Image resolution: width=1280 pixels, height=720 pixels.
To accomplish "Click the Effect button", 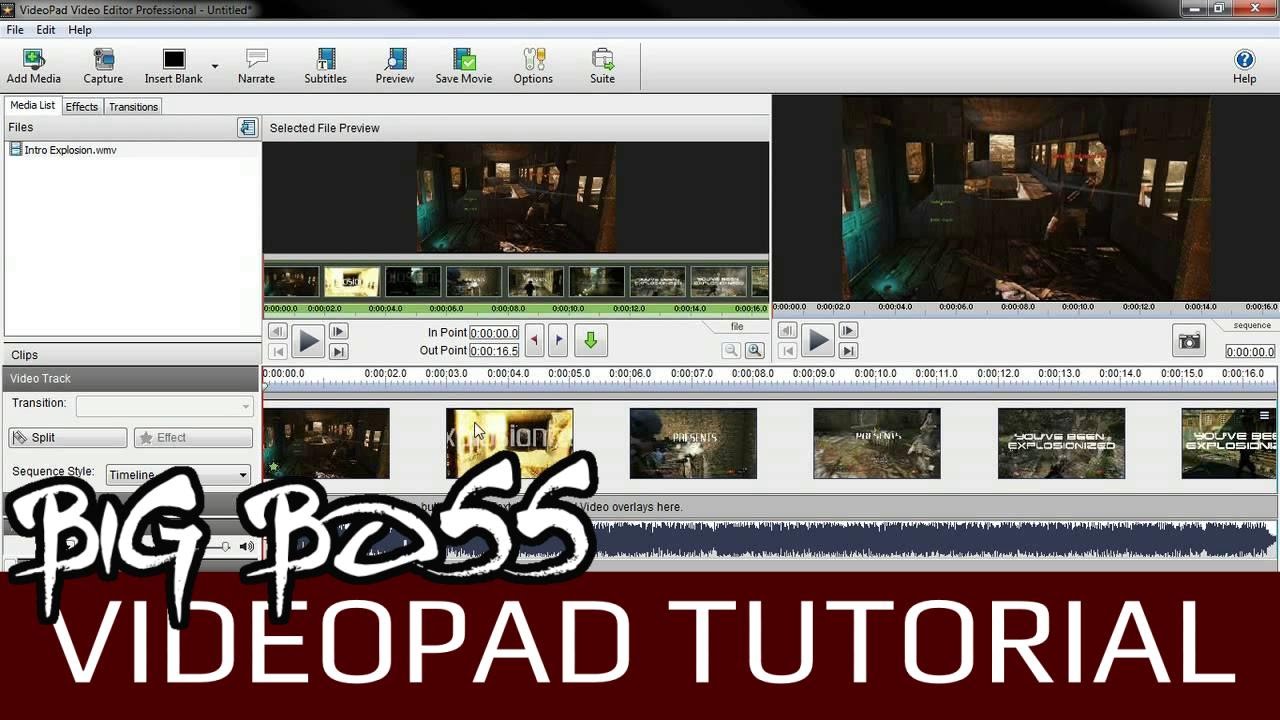I will tap(193, 438).
